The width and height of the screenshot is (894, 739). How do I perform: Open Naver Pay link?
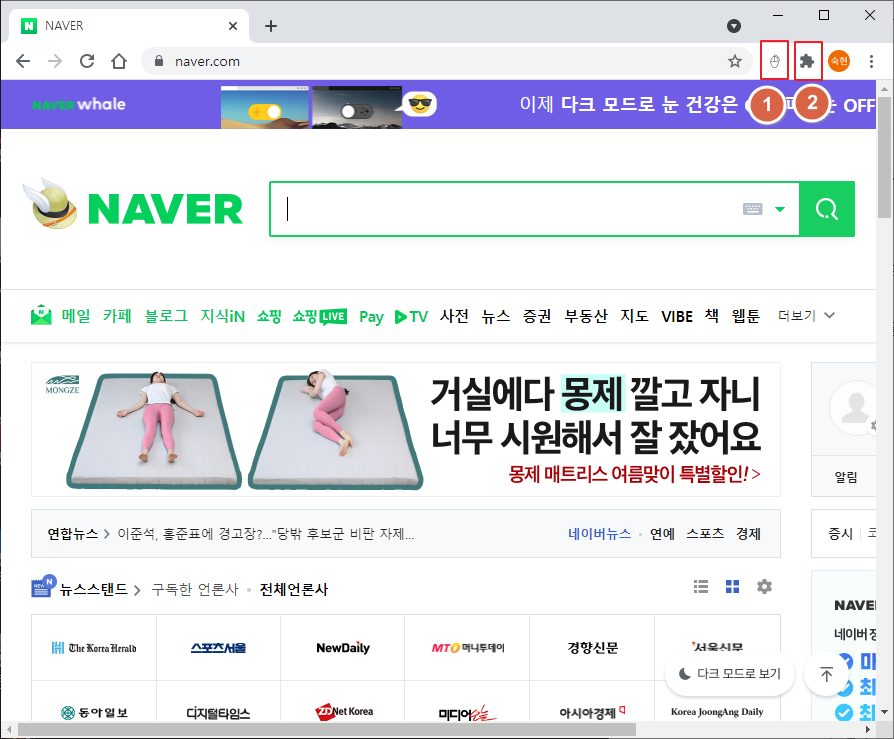pyautogui.click(x=371, y=317)
